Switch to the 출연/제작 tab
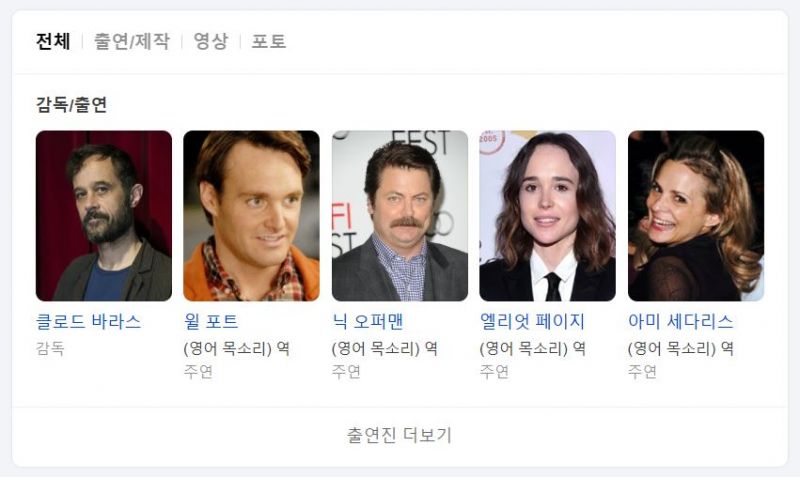The height and width of the screenshot is (477, 800). point(132,41)
